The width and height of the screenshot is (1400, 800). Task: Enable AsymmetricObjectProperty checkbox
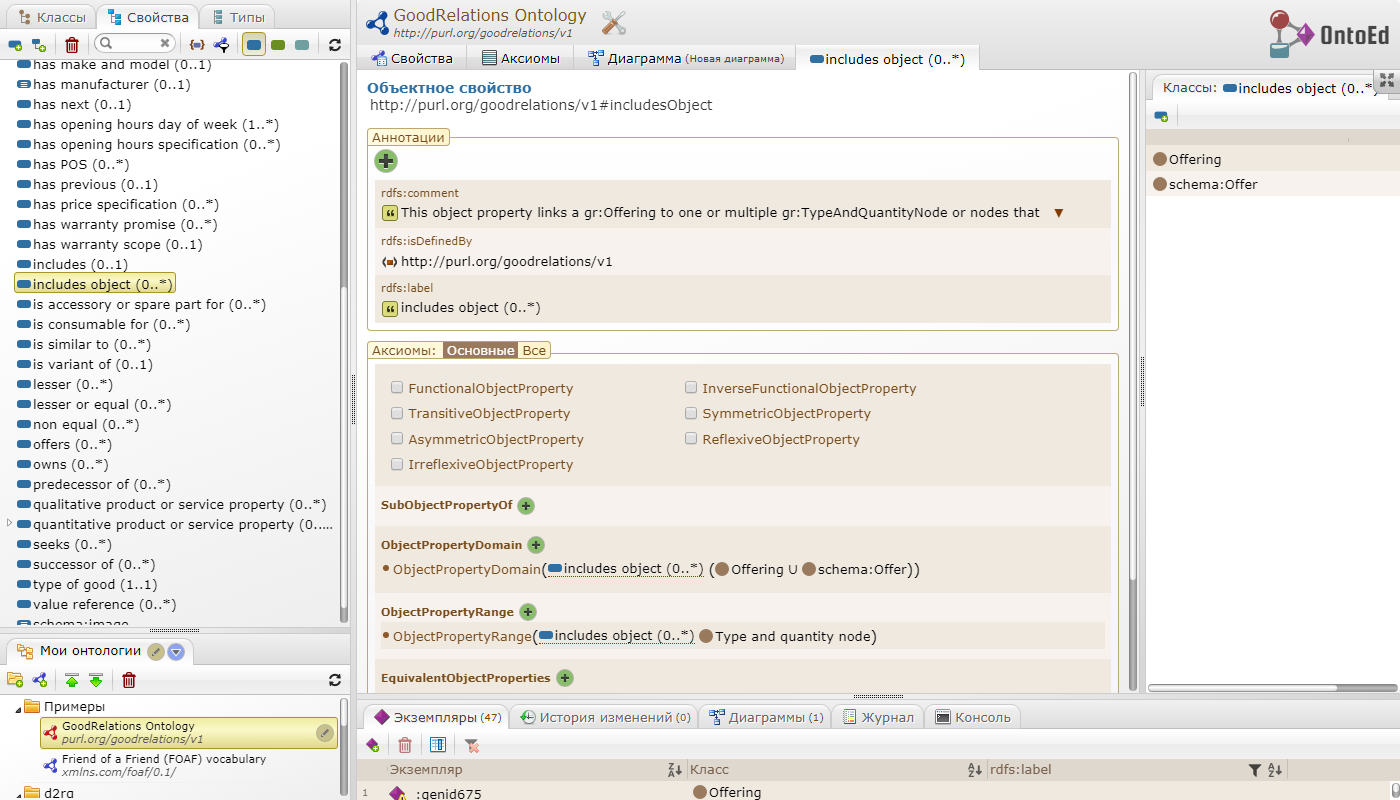click(x=398, y=438)
